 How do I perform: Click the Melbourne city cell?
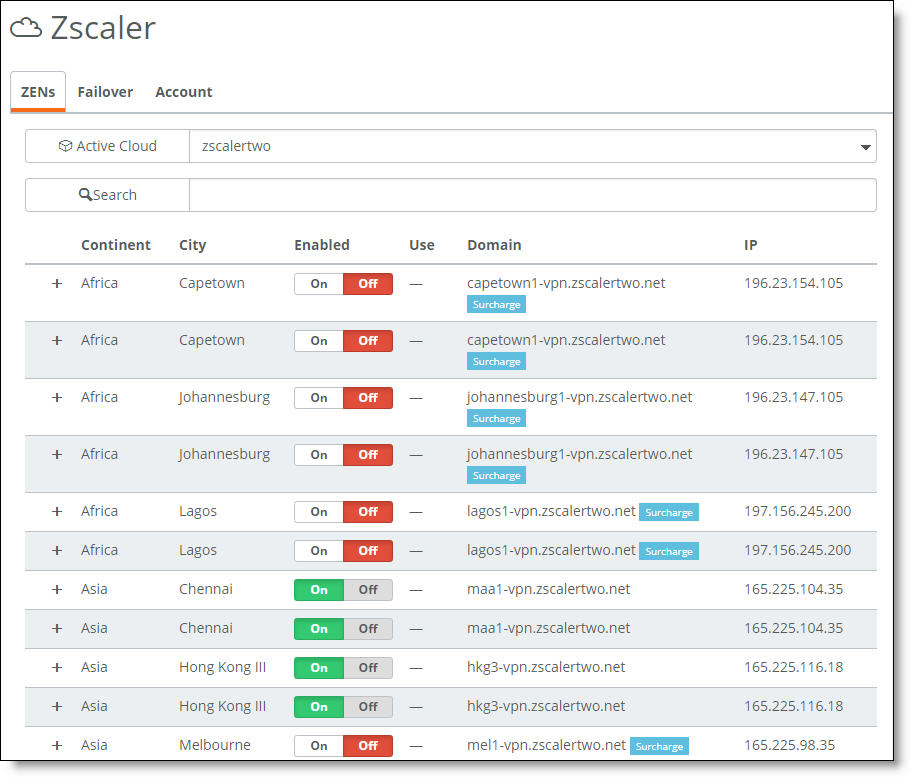click(x=215, y=745)
